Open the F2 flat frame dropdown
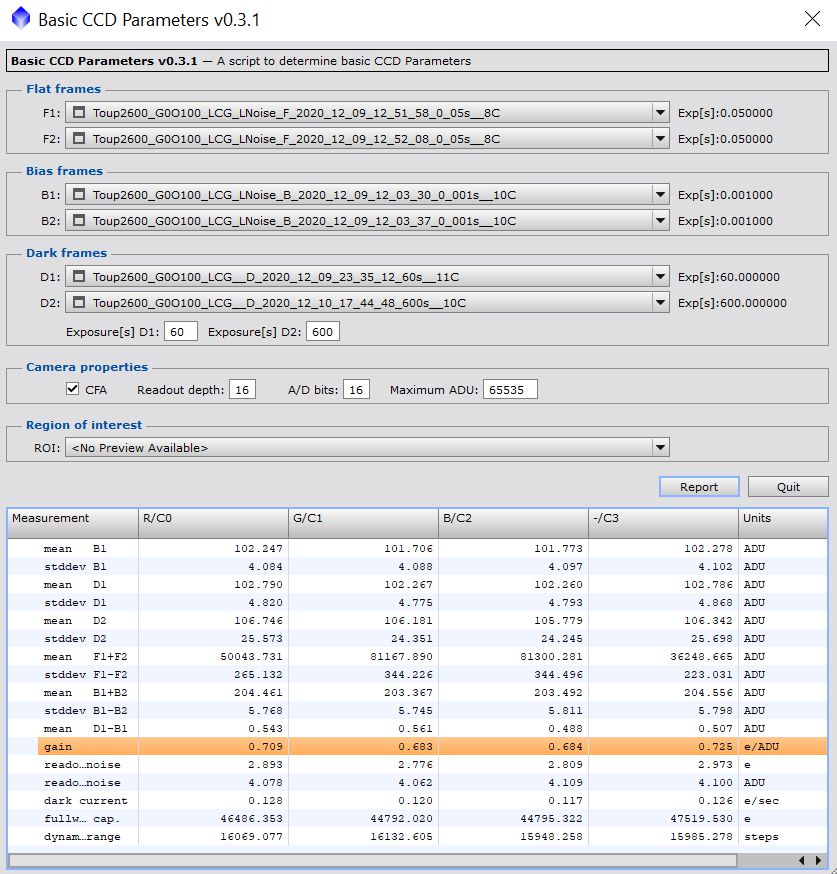Image resolution: width=837 pixels, height=874 pixels. click(660, 139)
